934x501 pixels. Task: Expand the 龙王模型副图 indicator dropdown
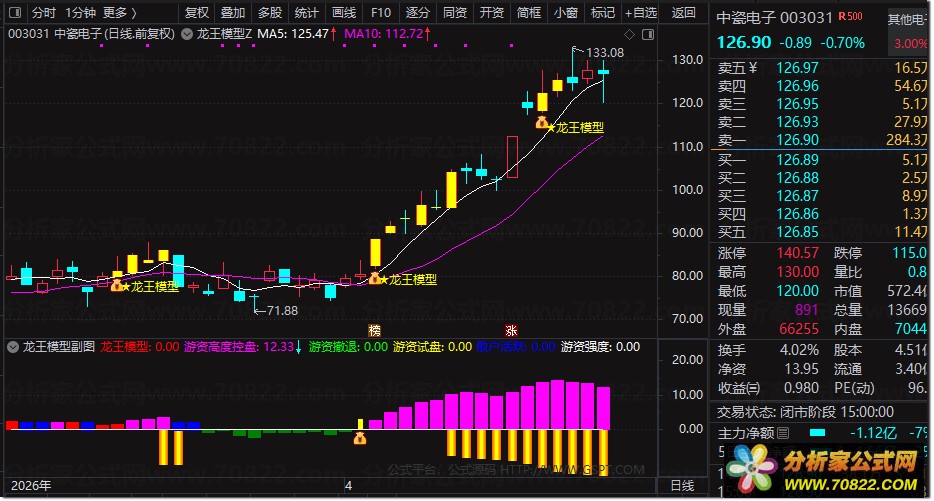(13, 347)
